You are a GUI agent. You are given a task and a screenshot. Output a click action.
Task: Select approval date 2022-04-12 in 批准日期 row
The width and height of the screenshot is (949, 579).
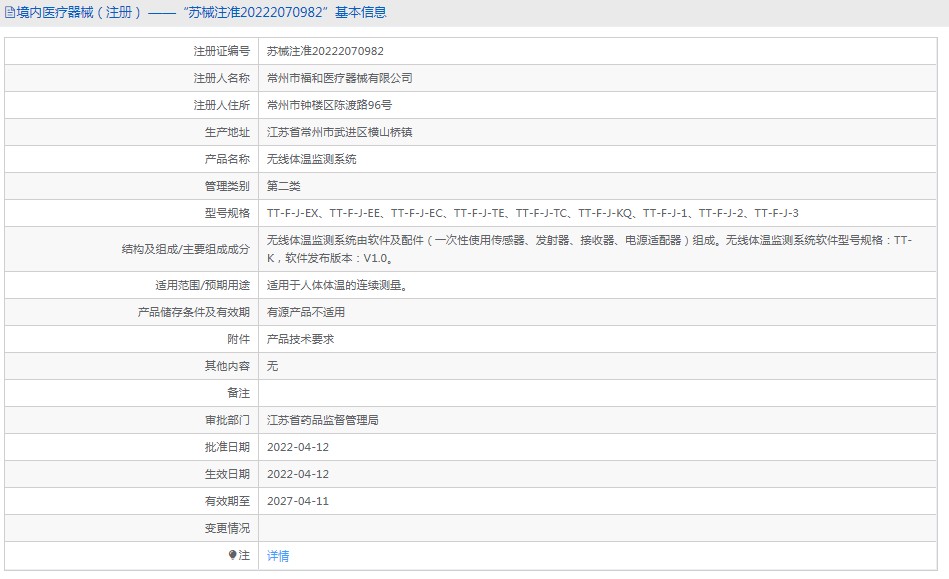coord(298,447)
